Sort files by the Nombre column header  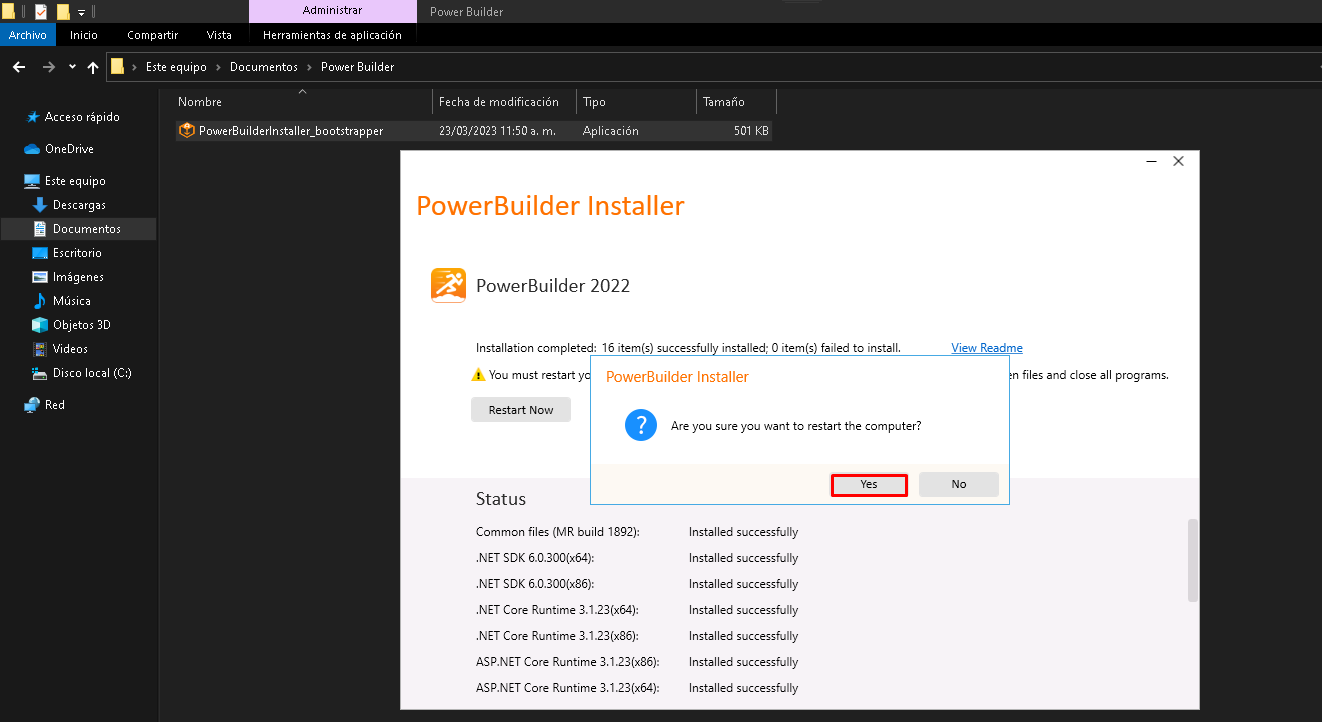tap(200, 102)
